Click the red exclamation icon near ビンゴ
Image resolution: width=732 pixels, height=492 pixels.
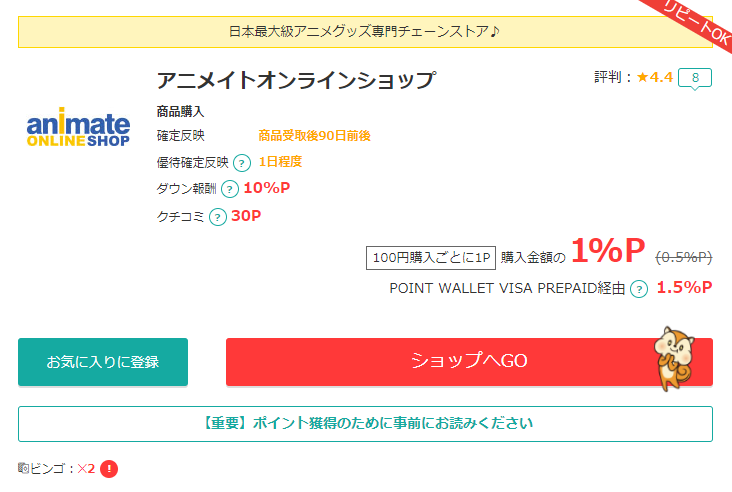[109, 469]
